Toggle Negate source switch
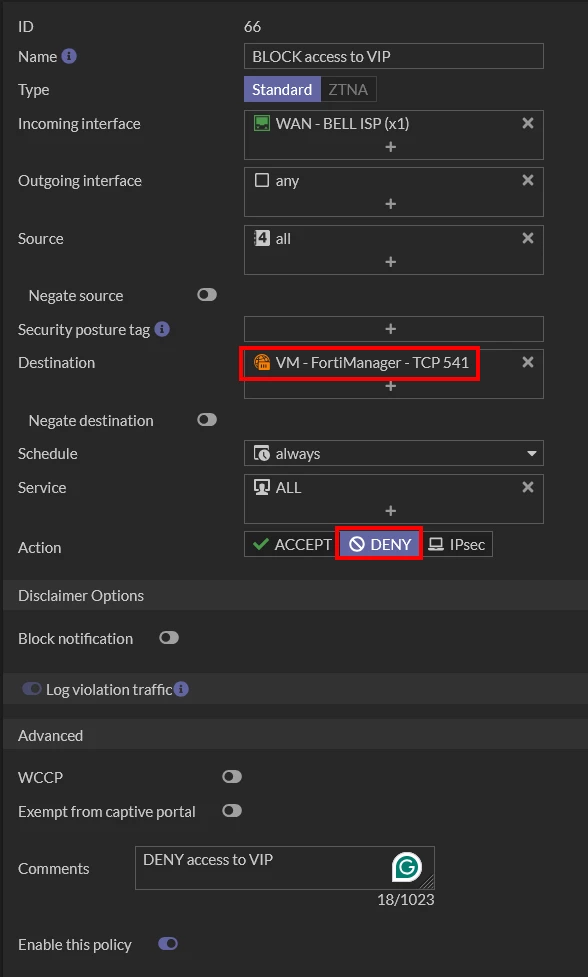The width and height of the screenshot is (588, 977). (207, 295)
